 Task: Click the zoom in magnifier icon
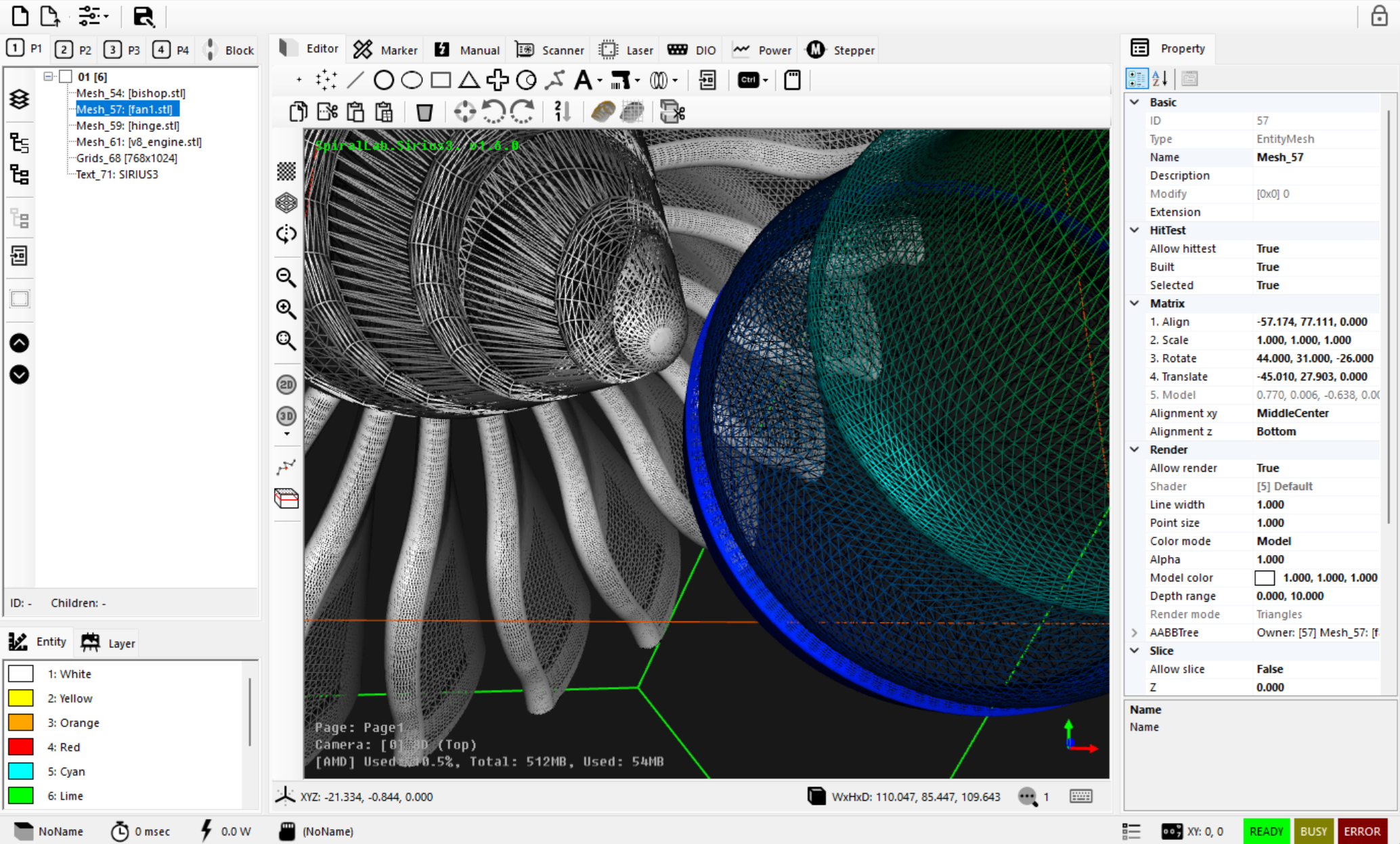point(286,309)
